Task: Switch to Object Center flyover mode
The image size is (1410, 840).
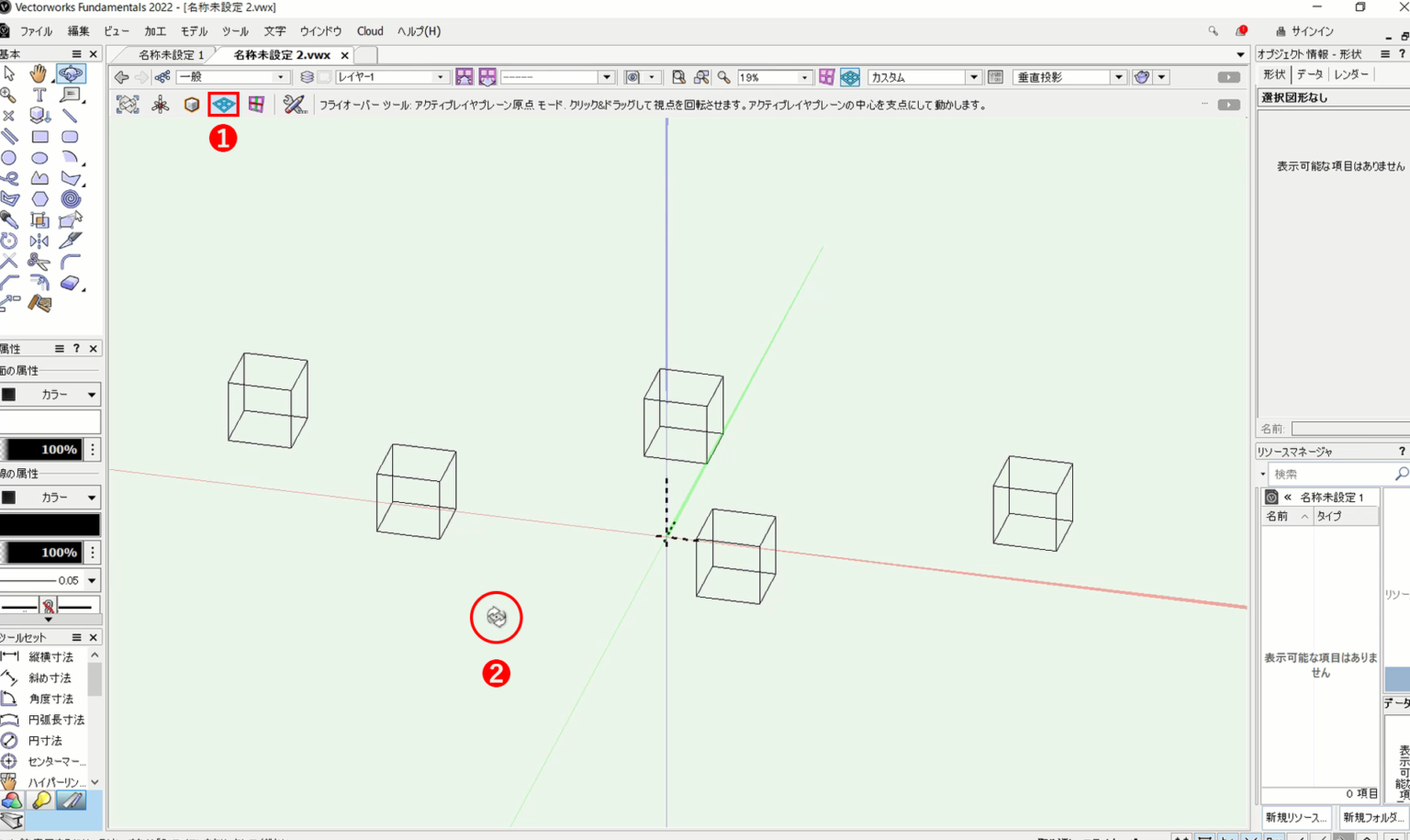Action: click(191, 105)
